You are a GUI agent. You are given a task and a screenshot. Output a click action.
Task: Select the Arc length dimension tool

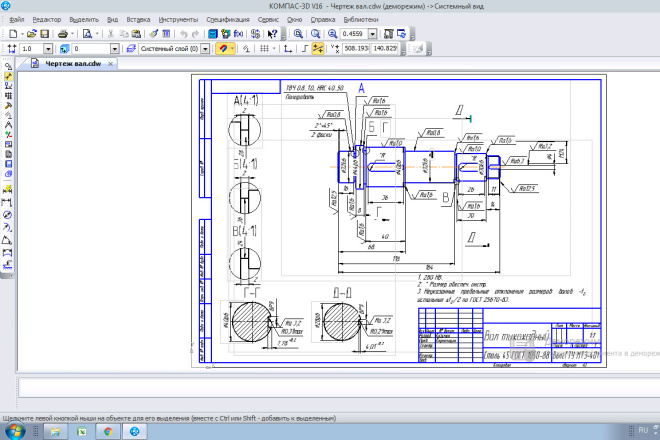pyautogui.click(x=7, y=253)
